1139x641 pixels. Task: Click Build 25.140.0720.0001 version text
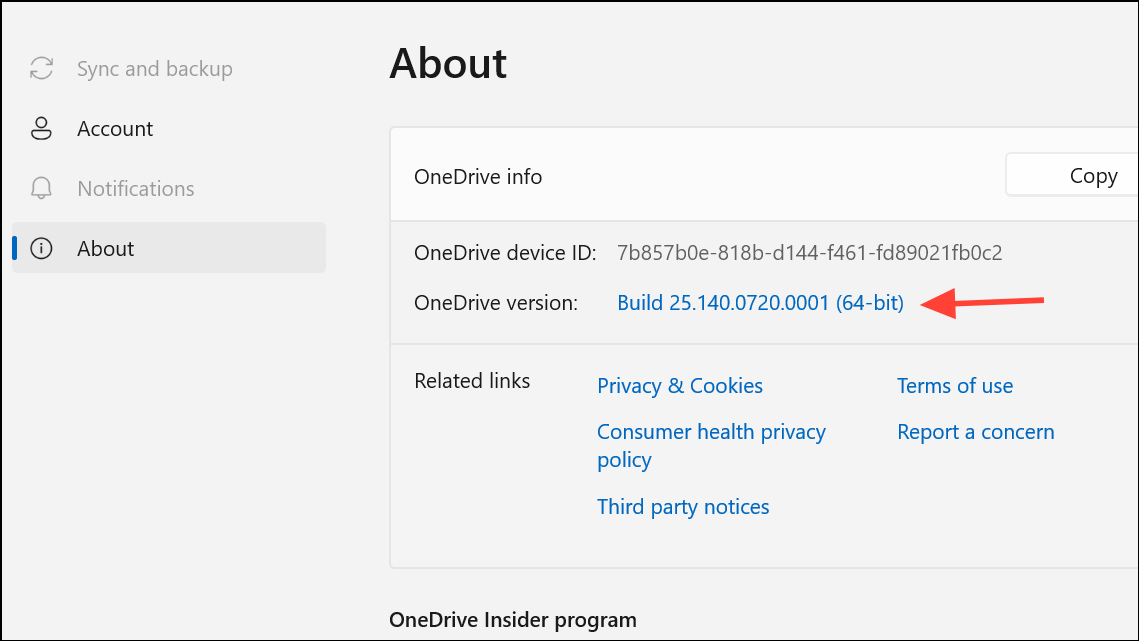pos(758,302)
